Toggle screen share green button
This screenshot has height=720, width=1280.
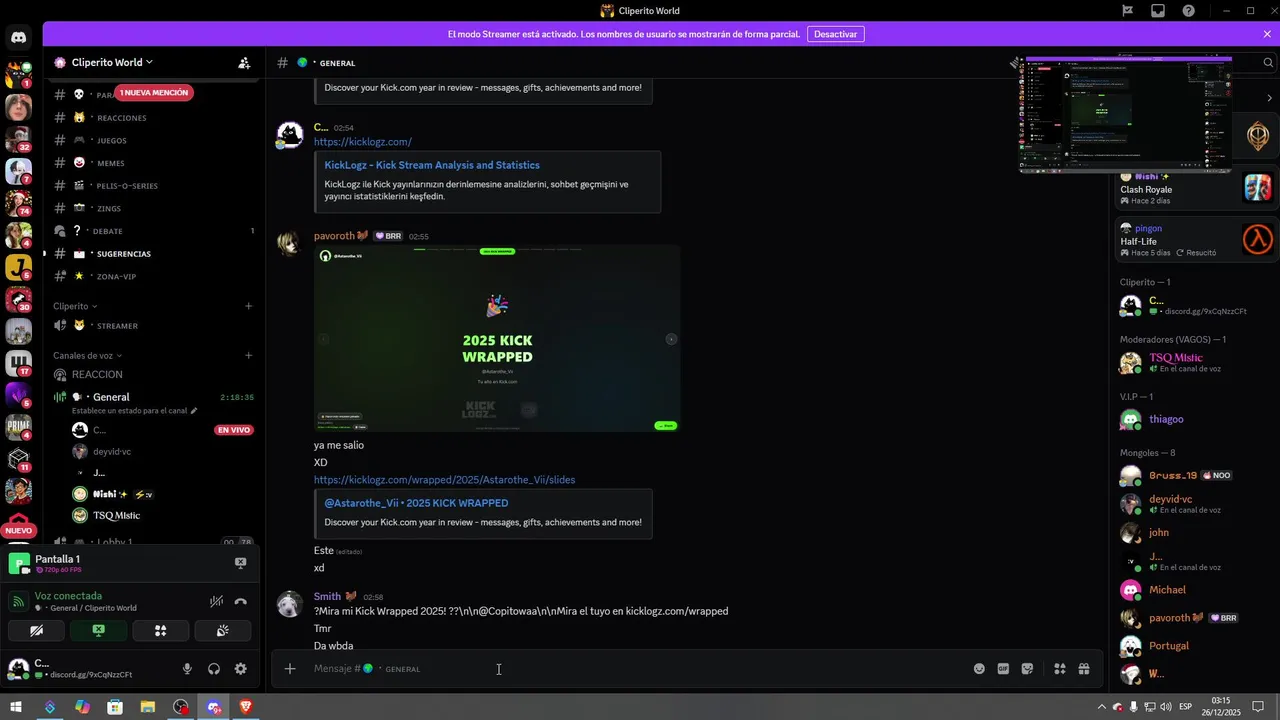point(98,631)
